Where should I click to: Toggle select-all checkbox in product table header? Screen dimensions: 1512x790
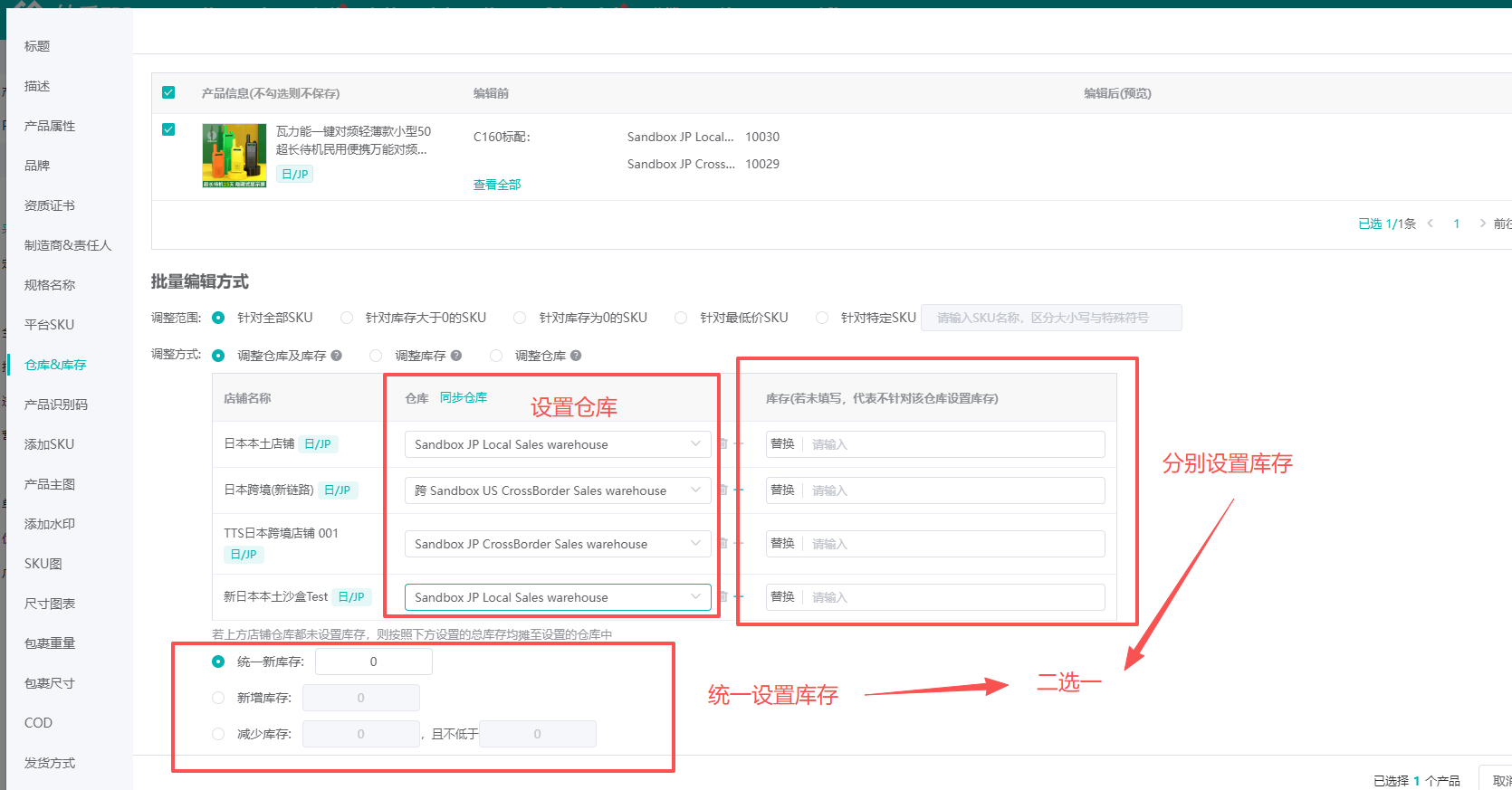(168, 92)
